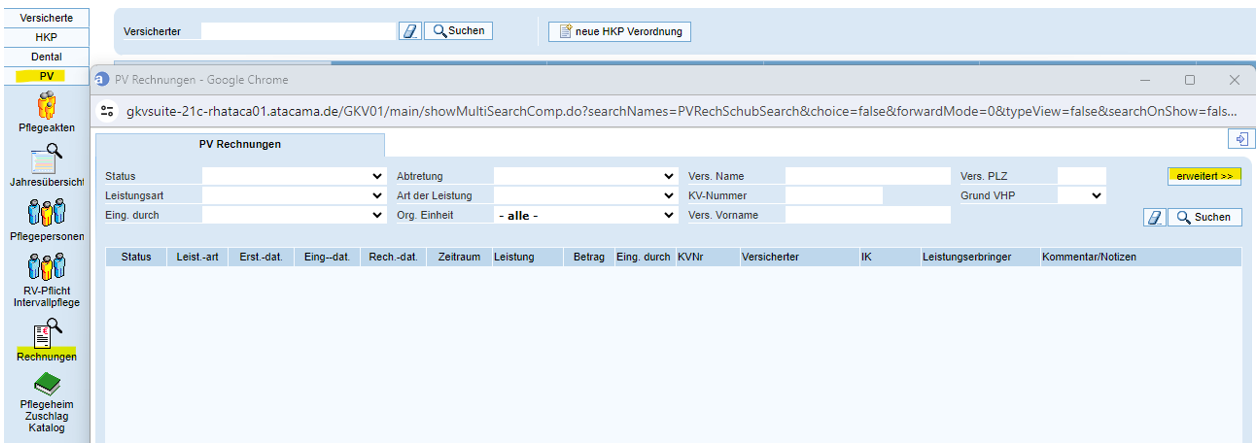The width and height of the screenshot is (1257, 447).
Task: Open RV-Pflicht Intervallpflege icon
Action: 45,267
